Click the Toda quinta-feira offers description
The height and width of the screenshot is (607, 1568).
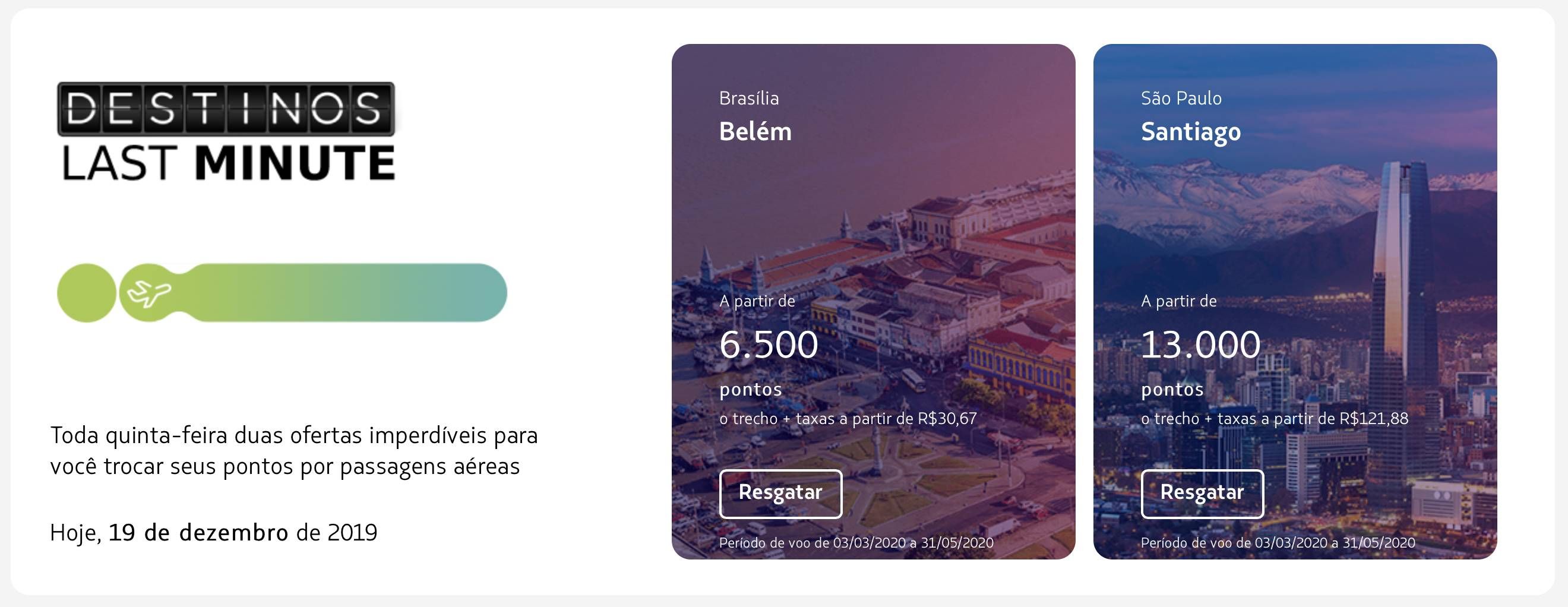294,451
